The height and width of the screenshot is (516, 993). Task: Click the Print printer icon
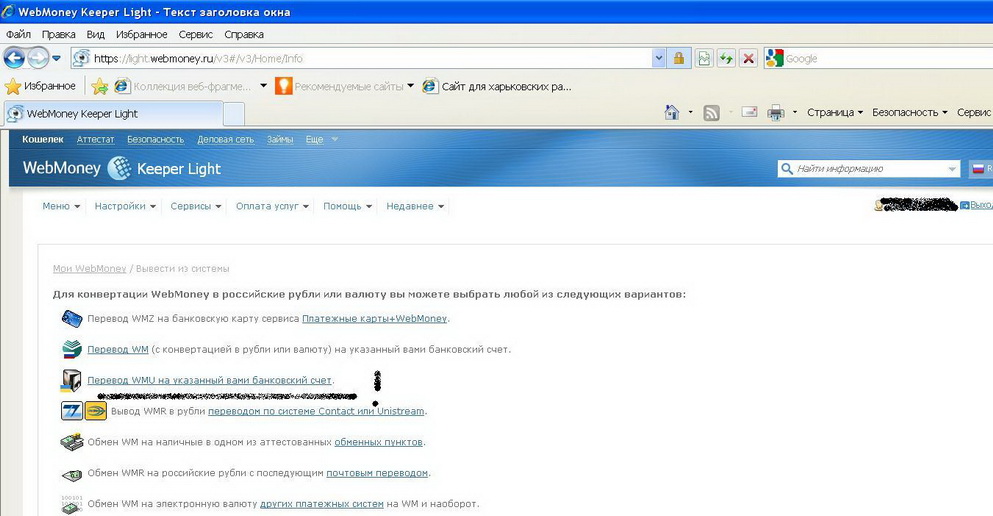(x=776, y=113)
